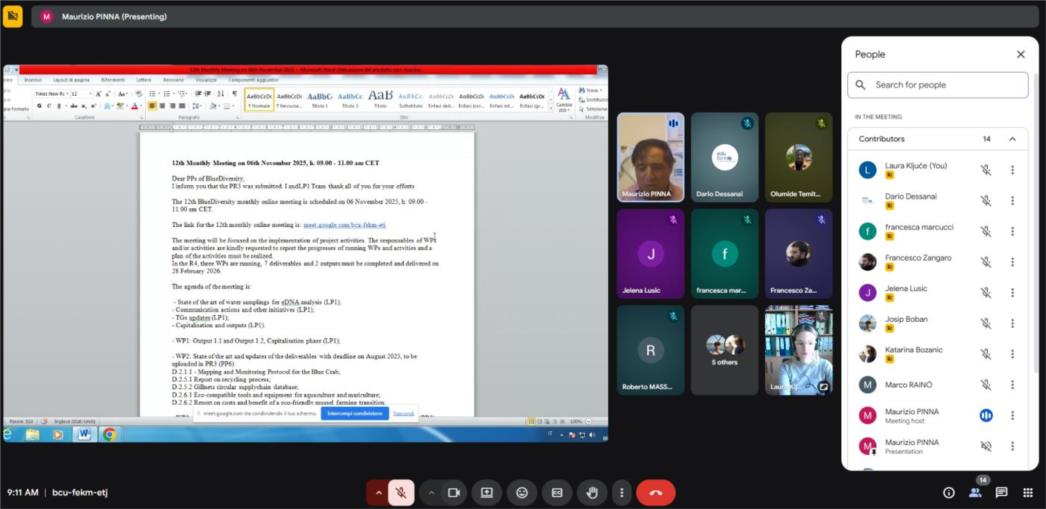The width and height of the screenshot is (1046, 509).
Task: Close the People side panel
Action: click(x=1020, y=55)
